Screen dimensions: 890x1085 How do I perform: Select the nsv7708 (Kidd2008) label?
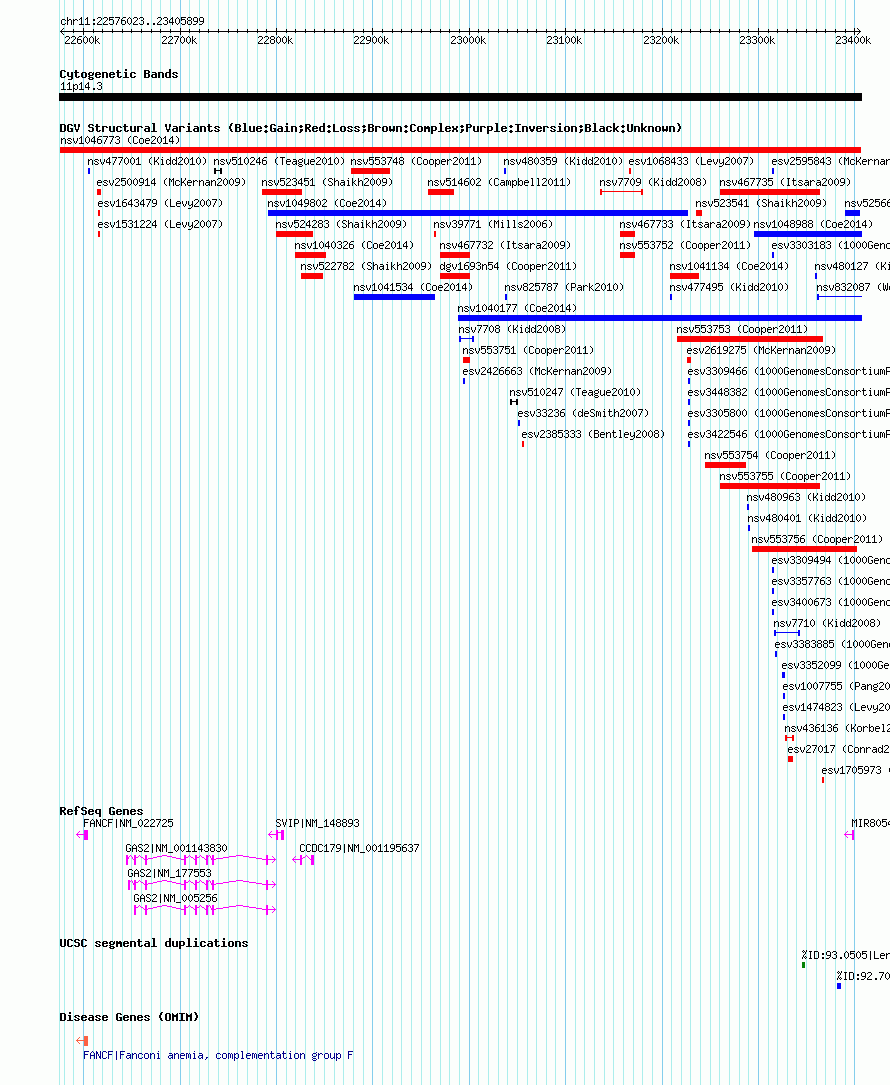[x=511, y=329]
